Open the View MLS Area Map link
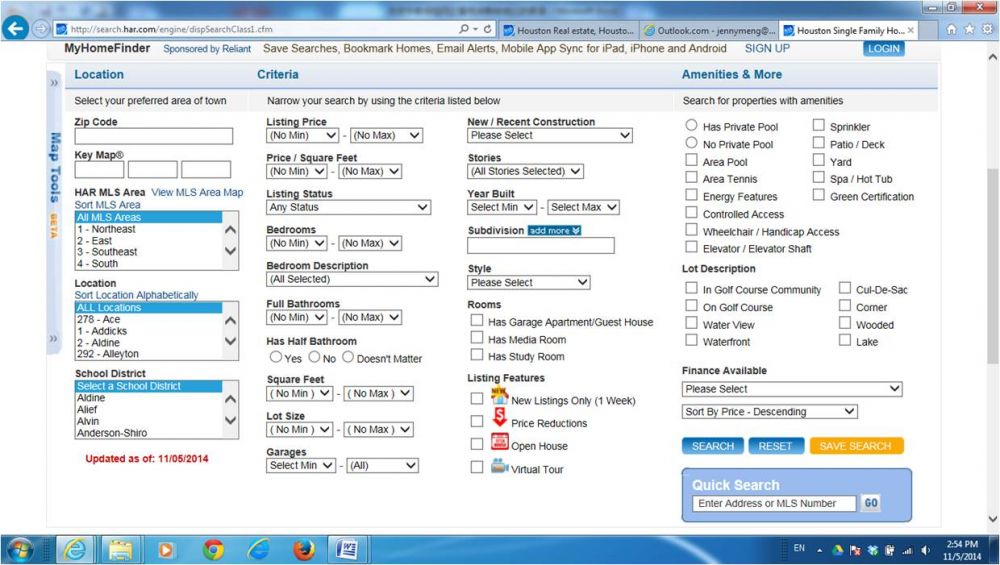The width and height of the screenshot is (1000, 565). point(196,192)
